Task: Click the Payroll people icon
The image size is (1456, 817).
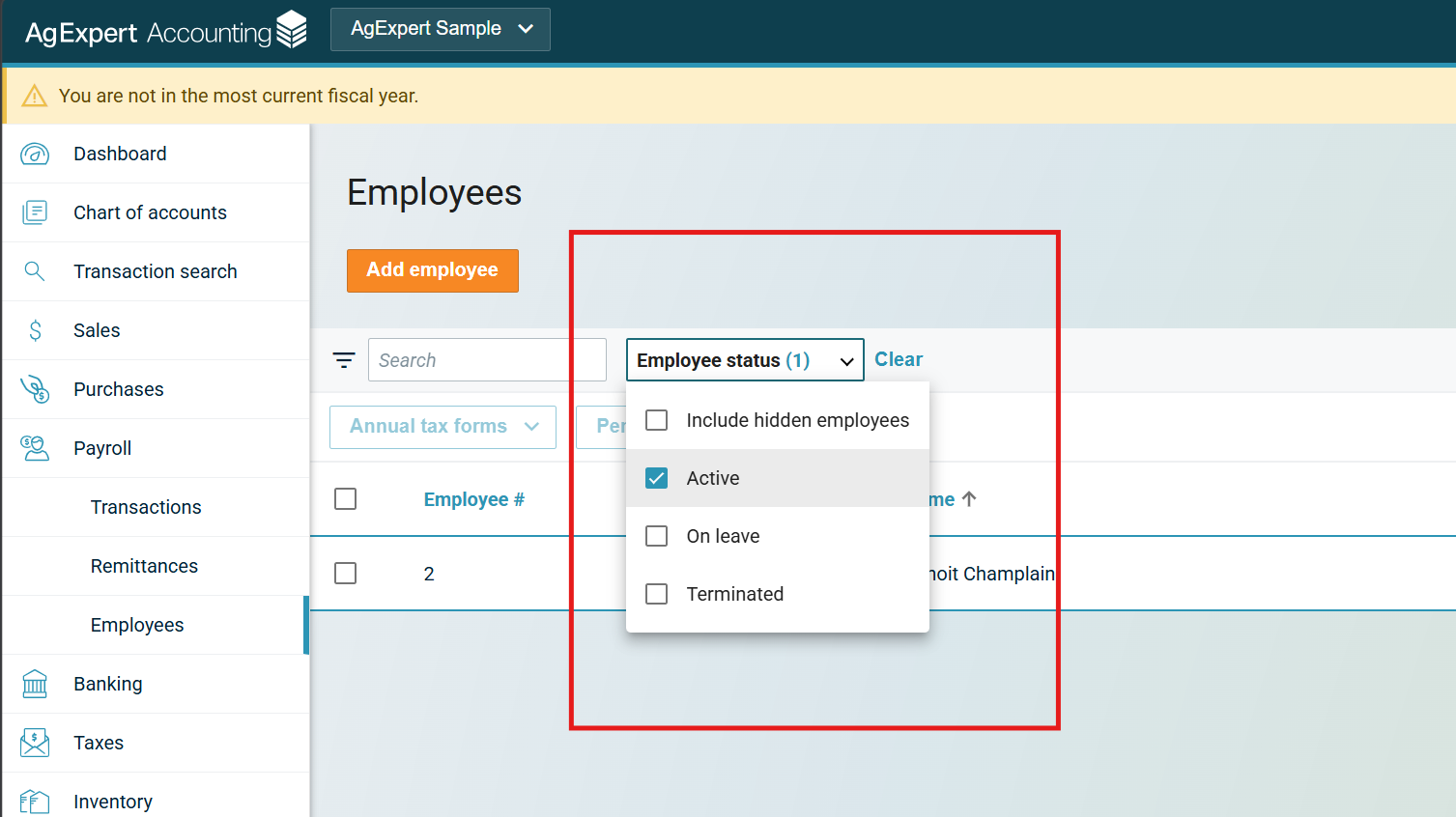Action: 35,448
